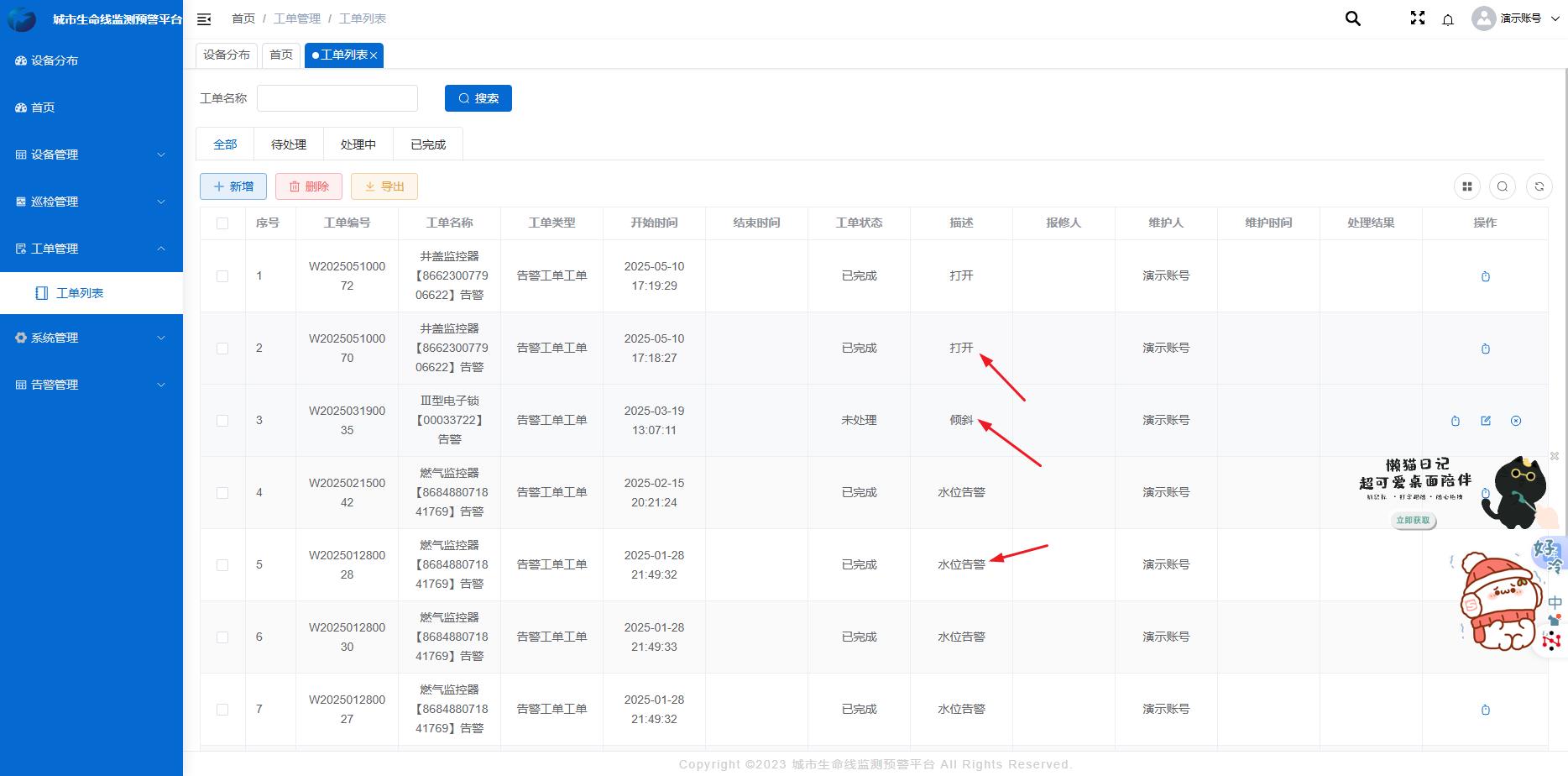The image size is (1568, 776).
Task: Refresh the work order table
Action: point(1539,186)
